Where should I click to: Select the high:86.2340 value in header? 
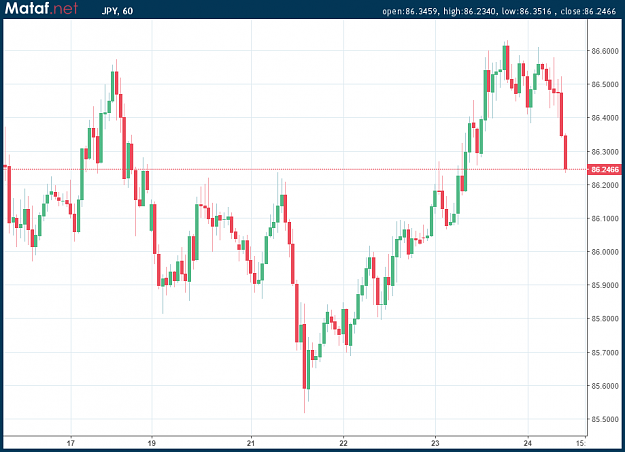coord(470,11)
